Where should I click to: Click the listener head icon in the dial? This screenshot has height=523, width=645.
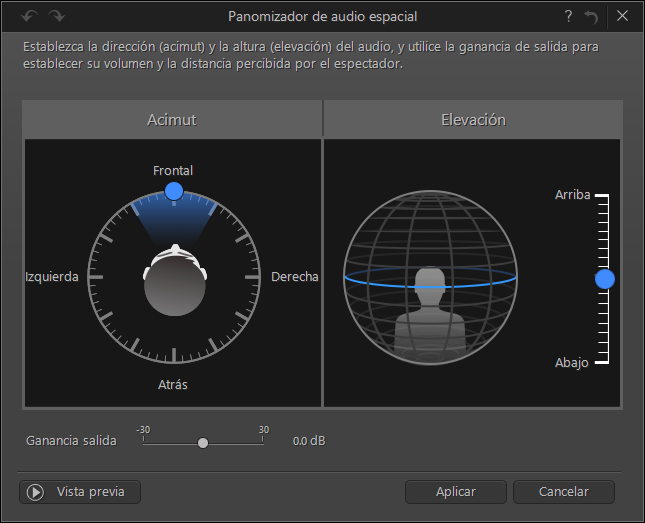(x=175, y=280)
